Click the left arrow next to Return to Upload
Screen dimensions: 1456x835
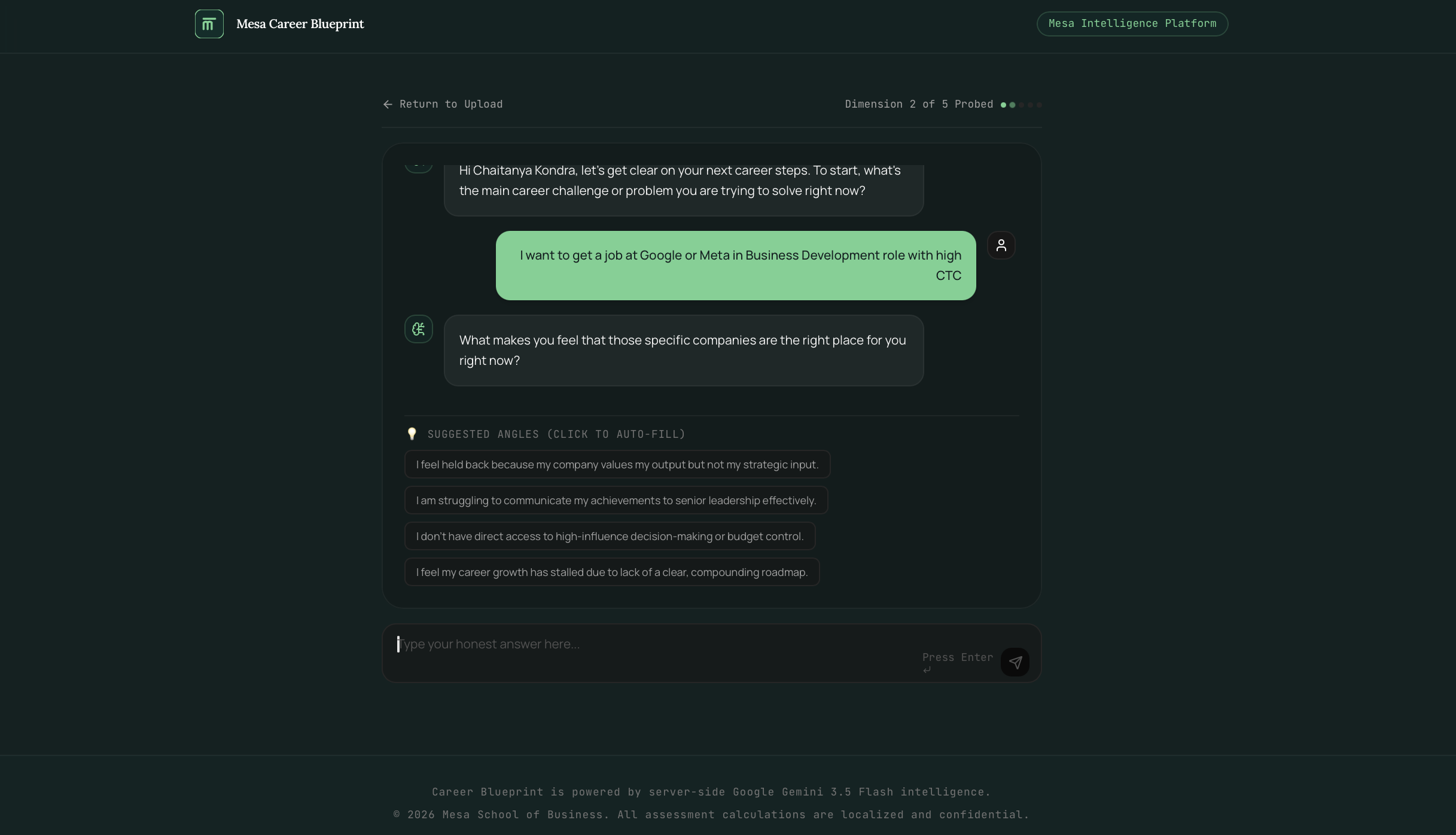(388, 105)
